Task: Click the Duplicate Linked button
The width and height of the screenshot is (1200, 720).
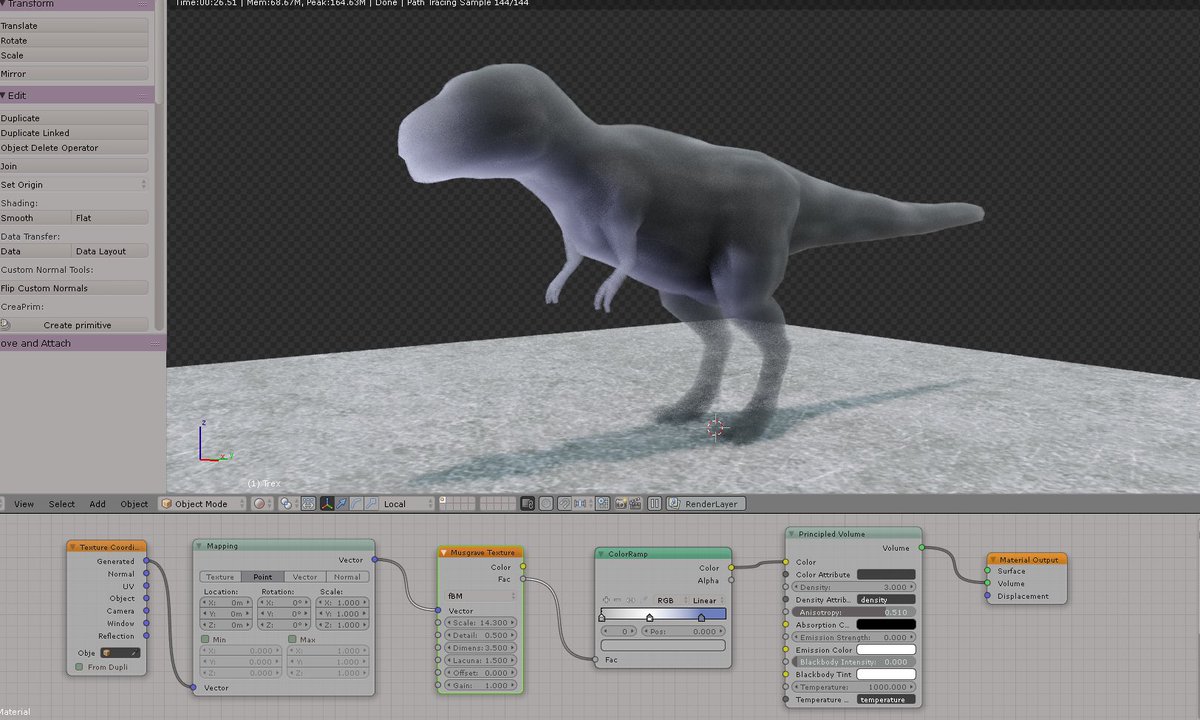Action: [x=74, y=133]
